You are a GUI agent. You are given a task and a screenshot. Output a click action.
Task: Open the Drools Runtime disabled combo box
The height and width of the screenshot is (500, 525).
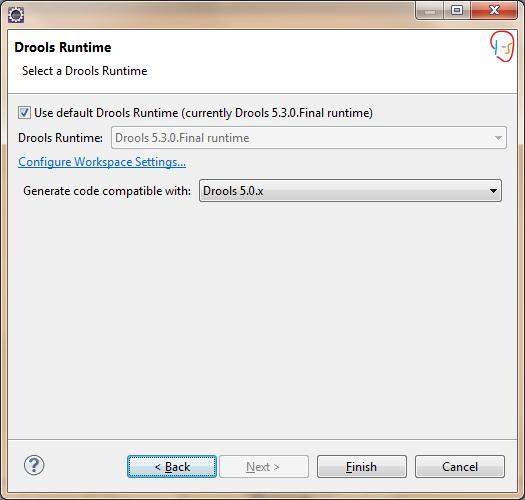[x=309, y=138]
